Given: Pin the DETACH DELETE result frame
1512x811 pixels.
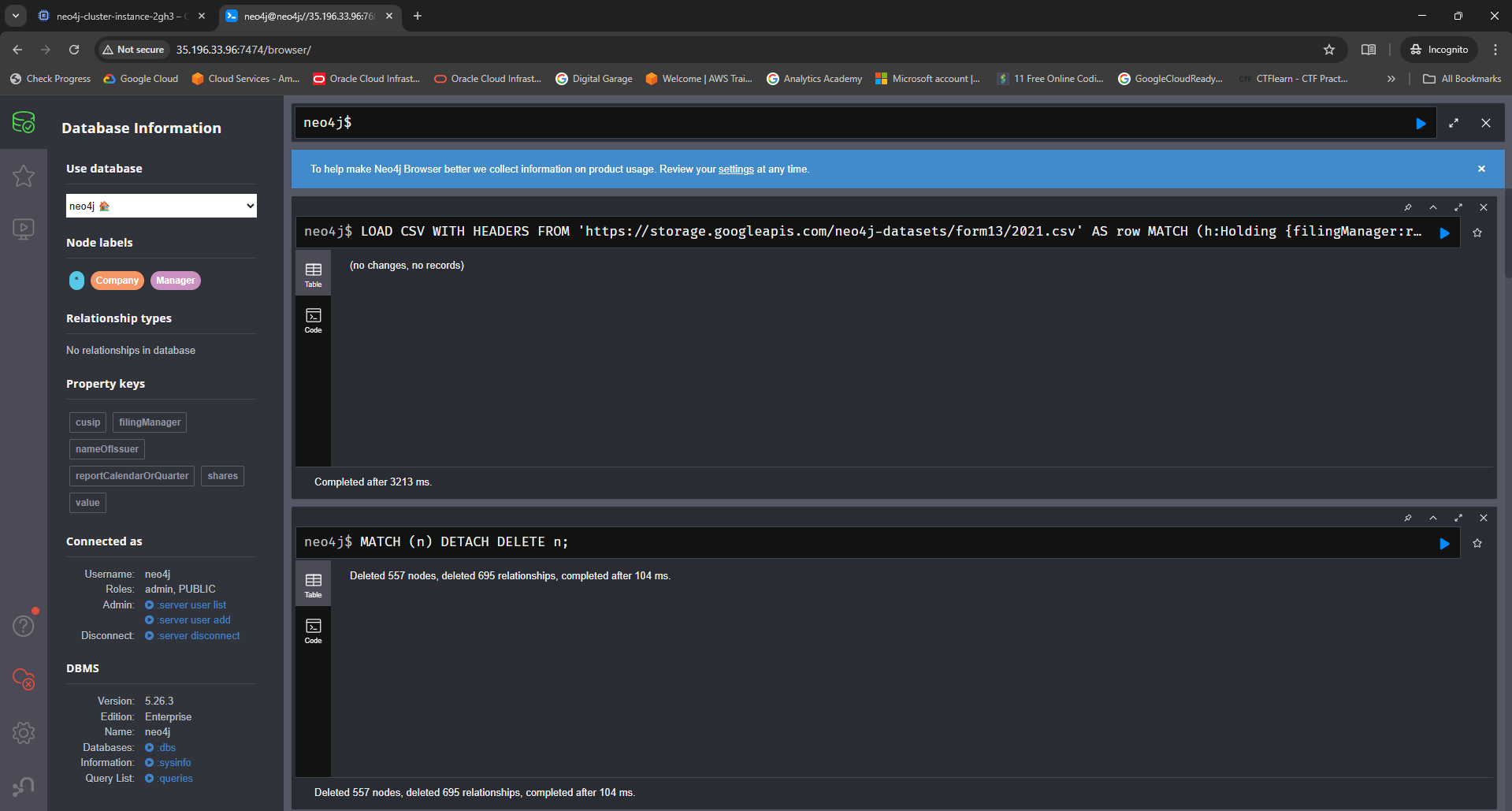Looking at the screenshot, I should [1408, 518].
